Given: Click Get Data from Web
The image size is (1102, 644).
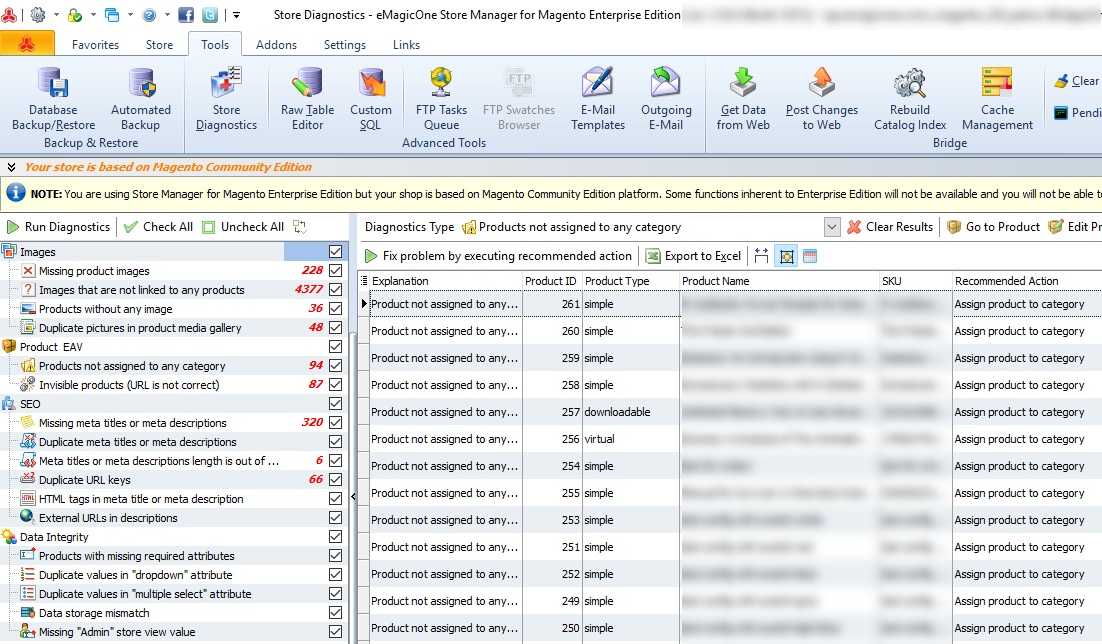Looking at the screenshot, I should coord(743,98).
